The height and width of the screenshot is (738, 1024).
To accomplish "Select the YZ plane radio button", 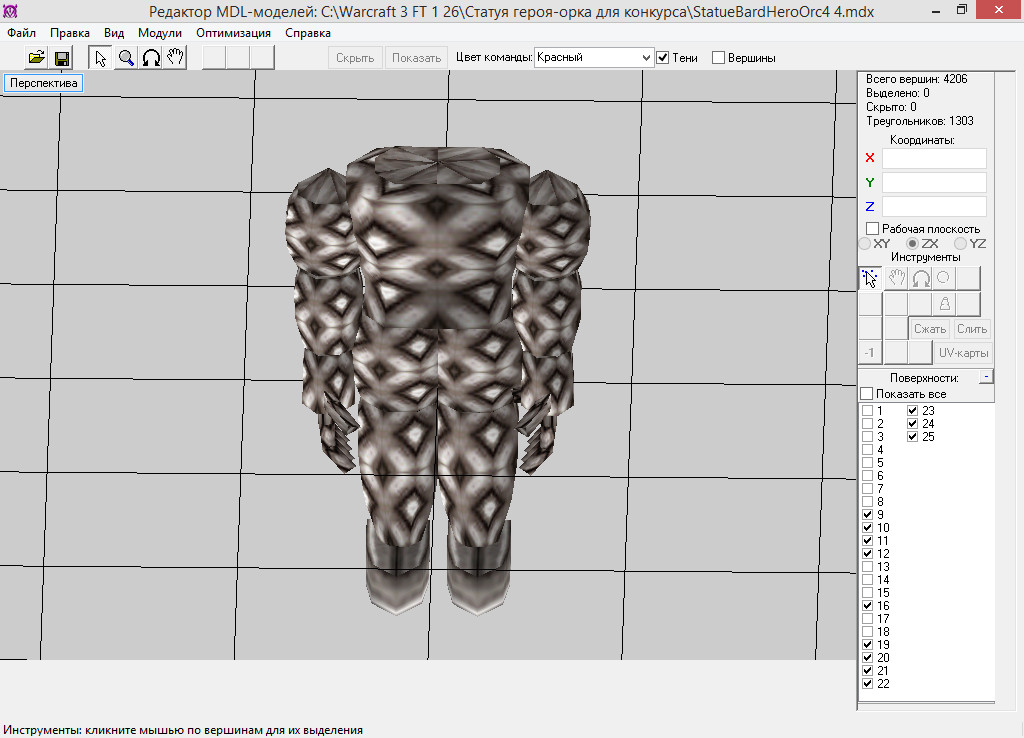I will [961, 244].
